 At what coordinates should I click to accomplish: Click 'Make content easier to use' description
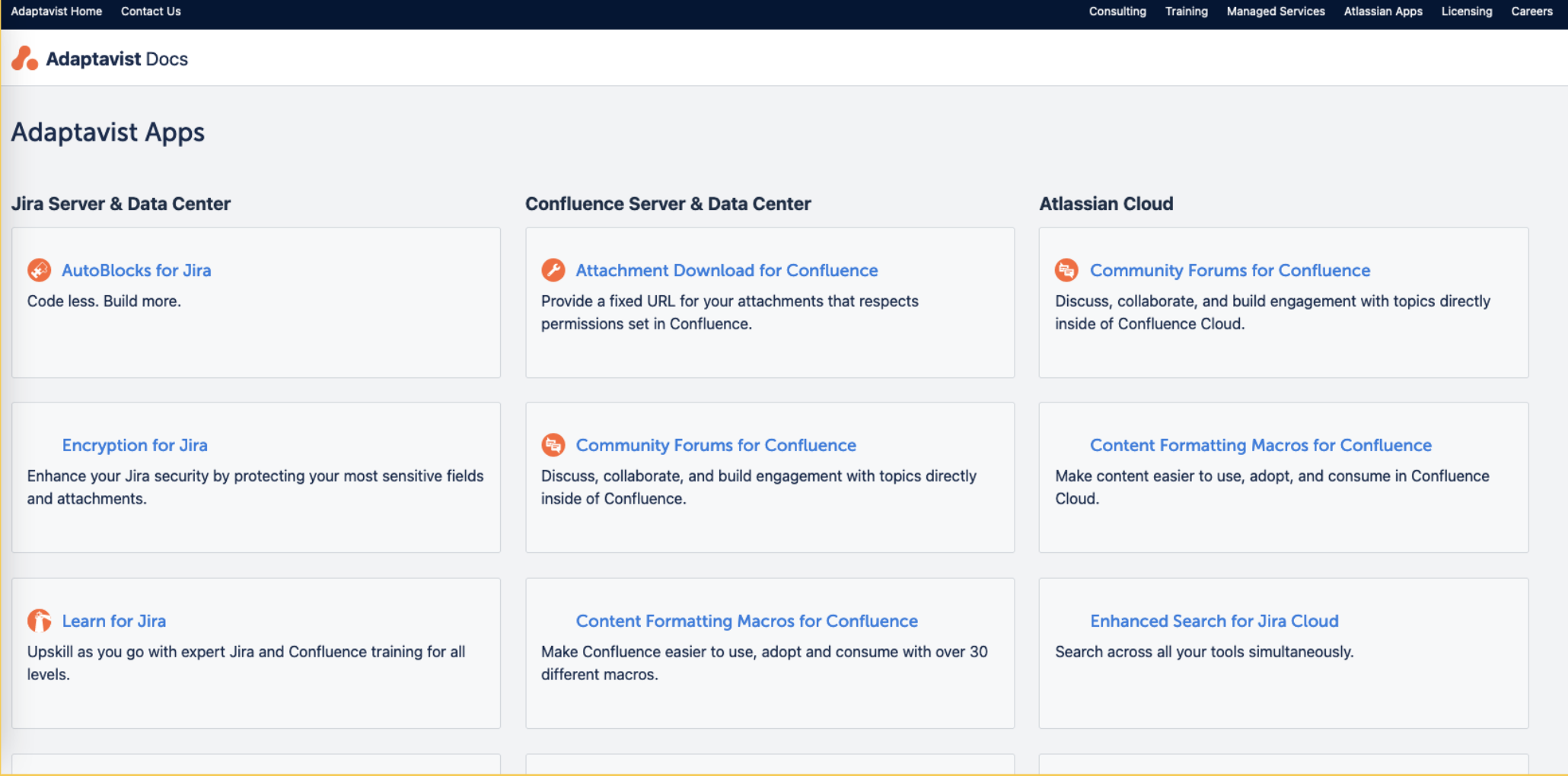click(x=1272, y=487)
